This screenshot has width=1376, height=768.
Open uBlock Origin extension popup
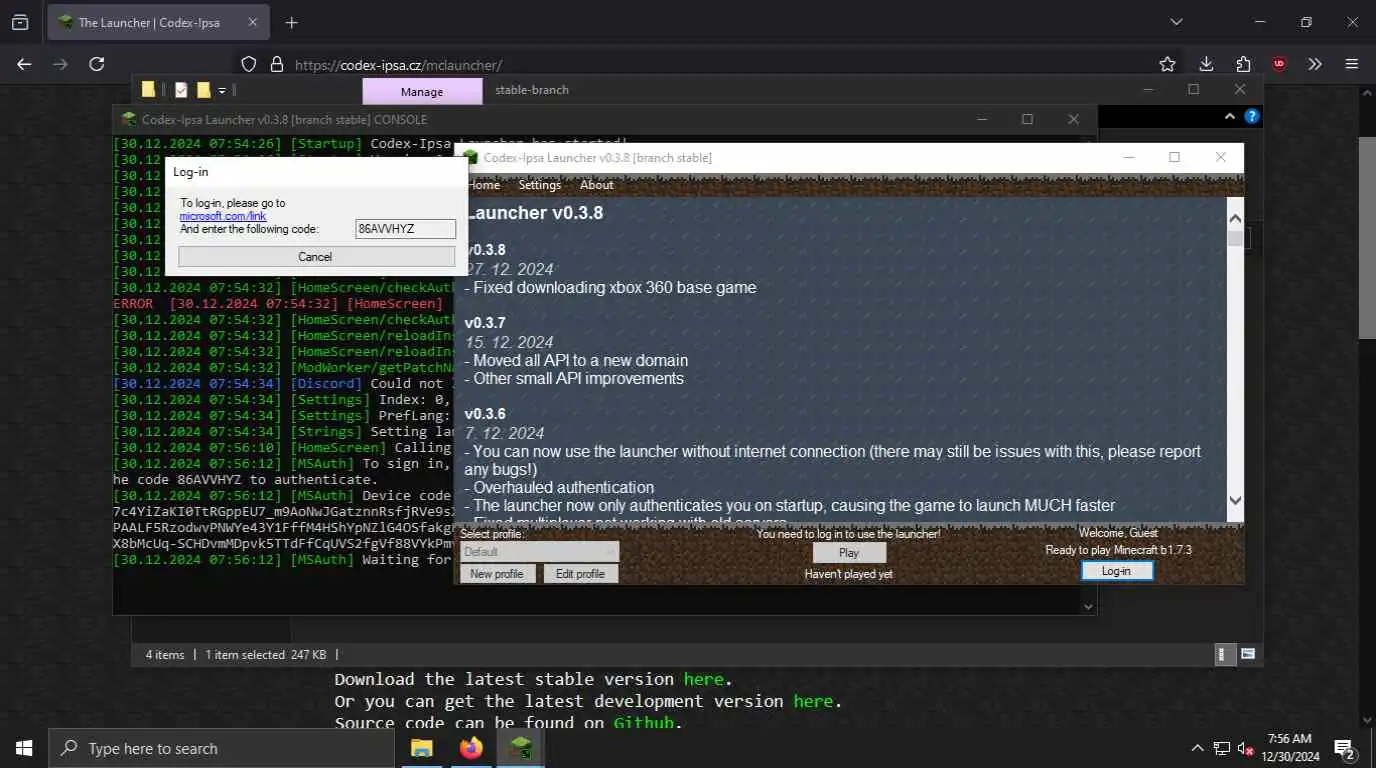(1279, 64)
